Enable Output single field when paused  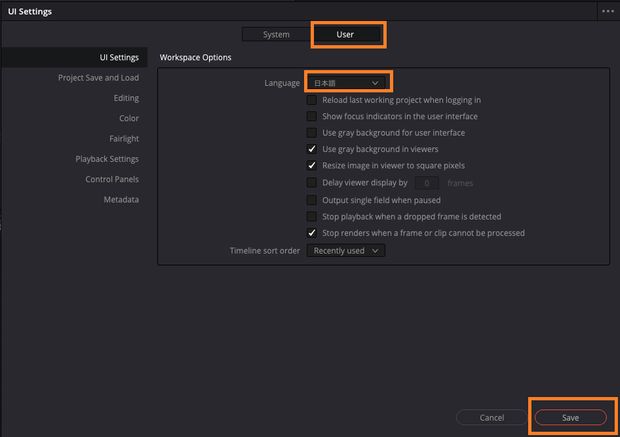point(312,200)
